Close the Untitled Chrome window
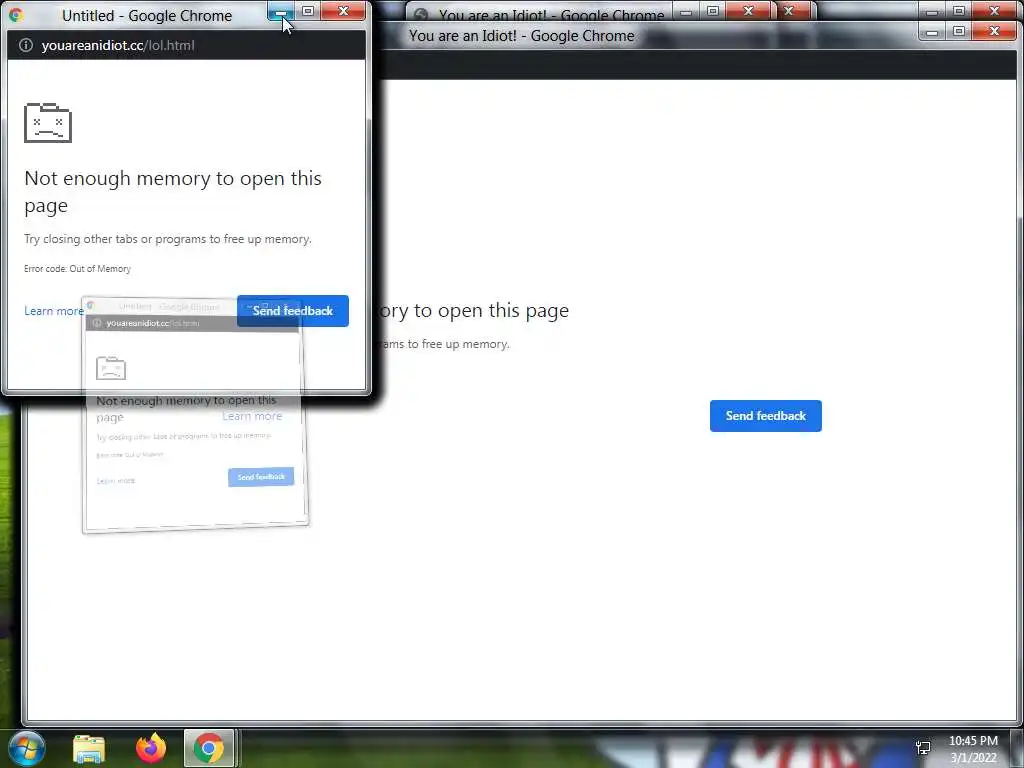This screenshot has height=768, width=1024. point(343,11)
